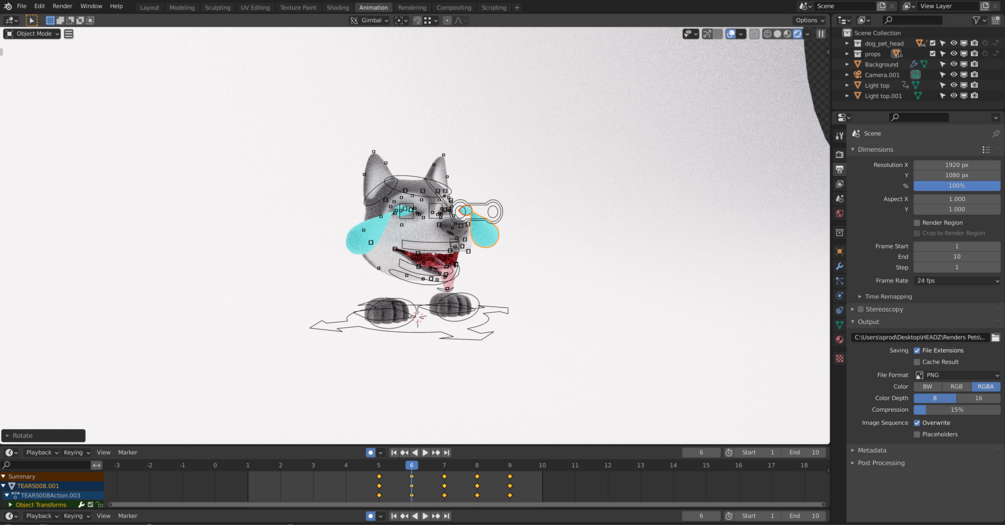
Task: Enable the Stereoscopy checkbox
Action: [x=861, y=309]
